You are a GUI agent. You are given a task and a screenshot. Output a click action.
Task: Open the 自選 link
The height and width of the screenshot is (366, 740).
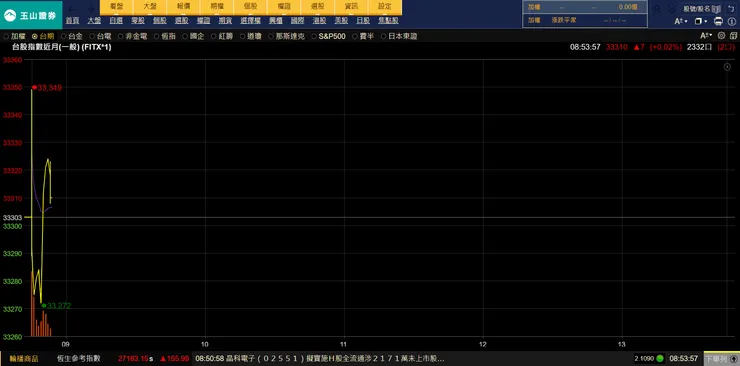tap(116, 21)
